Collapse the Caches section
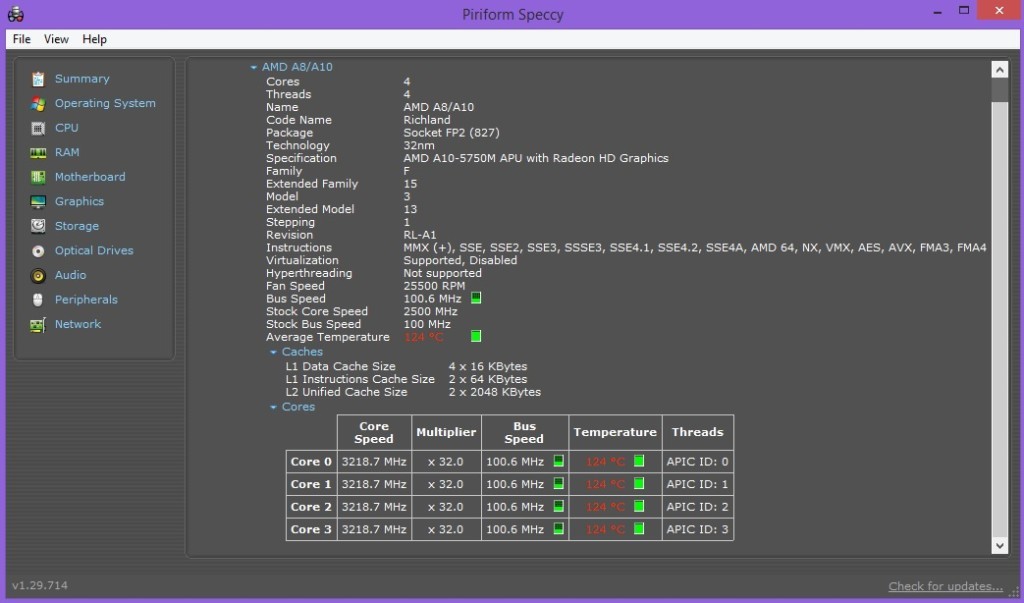Screen dimensions: 1024x603 click(273, 352)
